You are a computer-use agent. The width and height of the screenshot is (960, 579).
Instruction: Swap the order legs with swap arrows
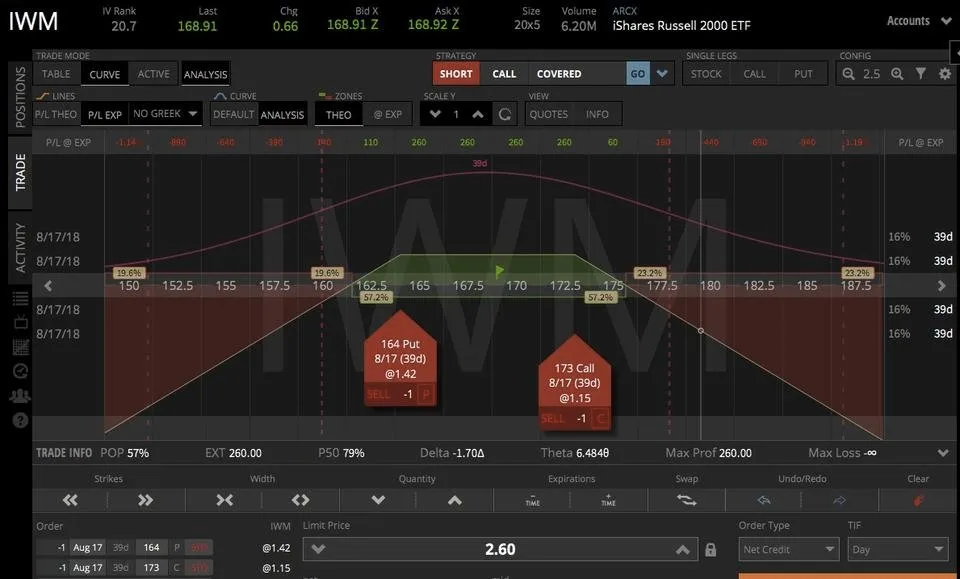686,500
